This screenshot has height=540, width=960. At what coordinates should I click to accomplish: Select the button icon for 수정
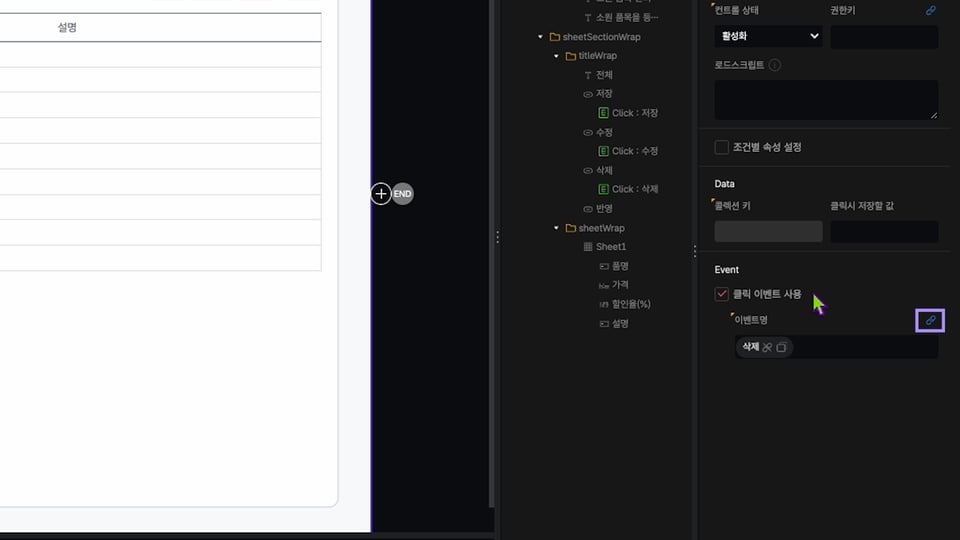point(588,132)
